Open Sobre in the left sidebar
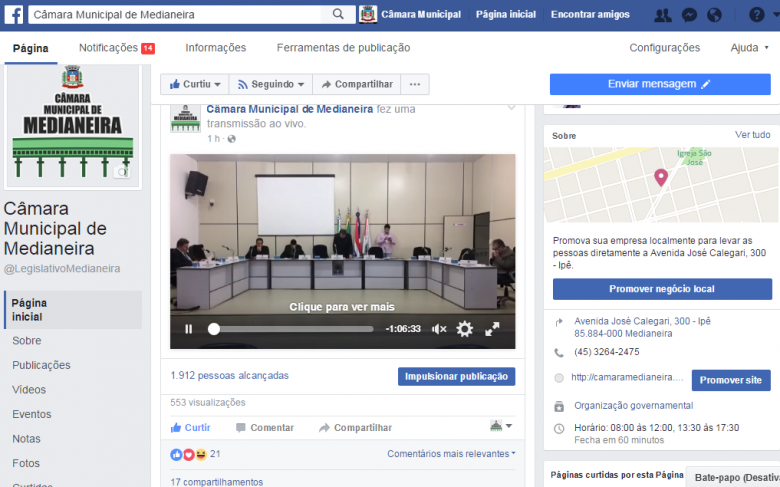This screenshot has width=780, height=487. [x=27, y=341]
